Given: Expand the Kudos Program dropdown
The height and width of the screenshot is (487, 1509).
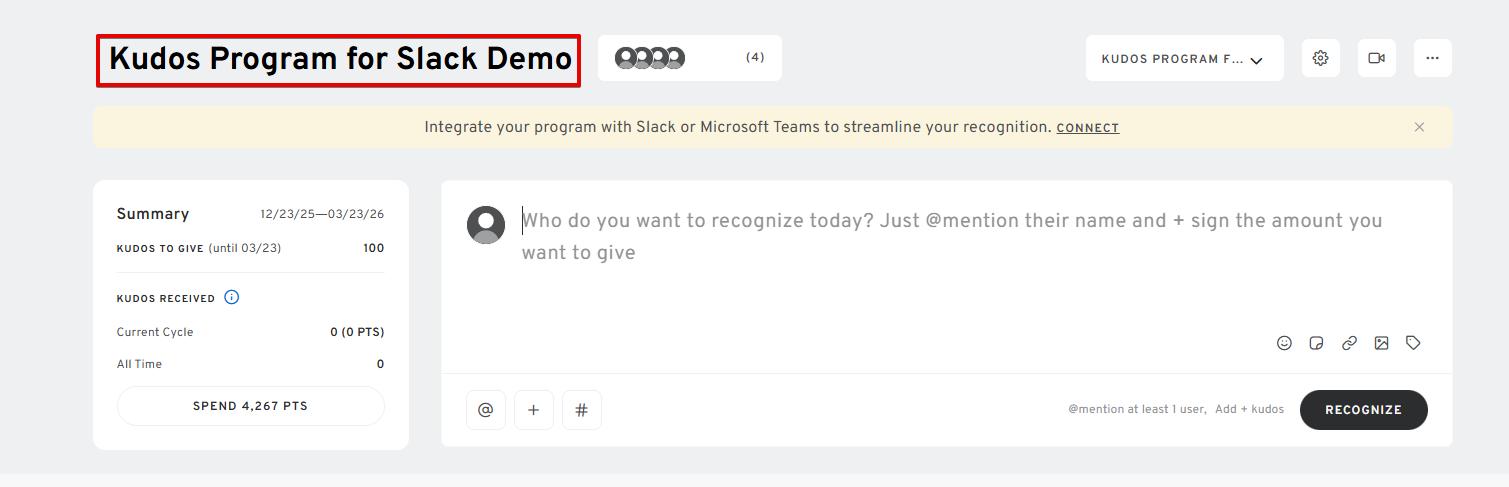Looking at the screenshot, I should coord(1184,59).
